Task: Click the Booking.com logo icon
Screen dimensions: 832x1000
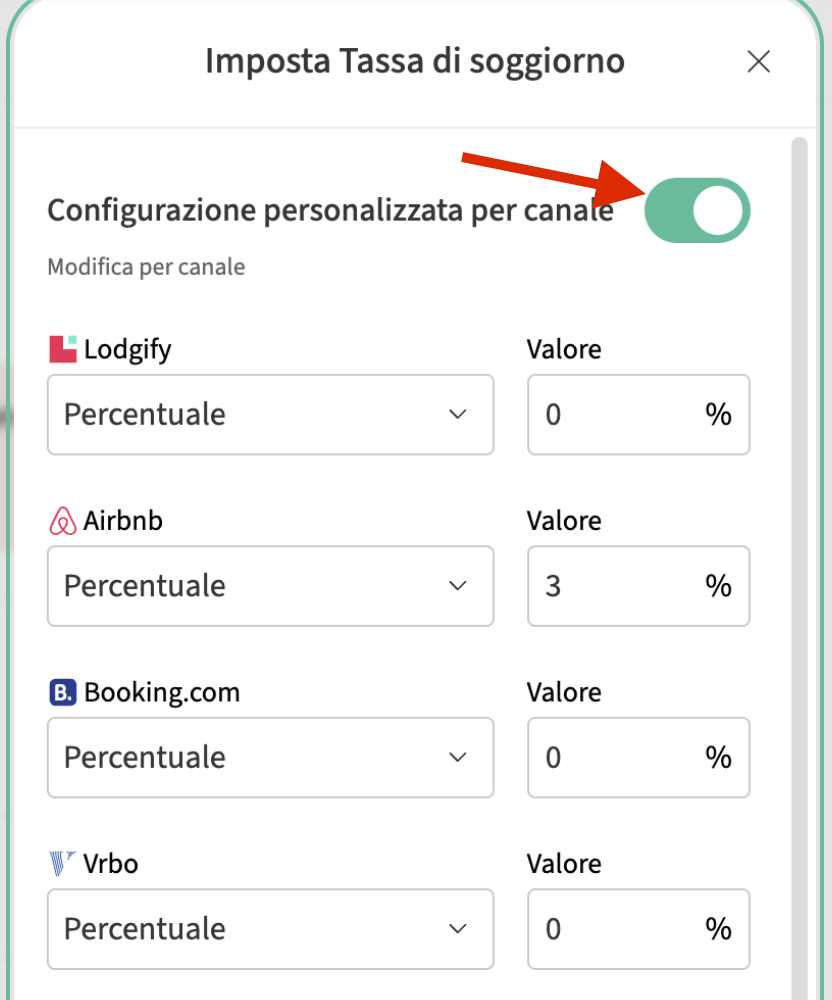Action: point(63,692)
